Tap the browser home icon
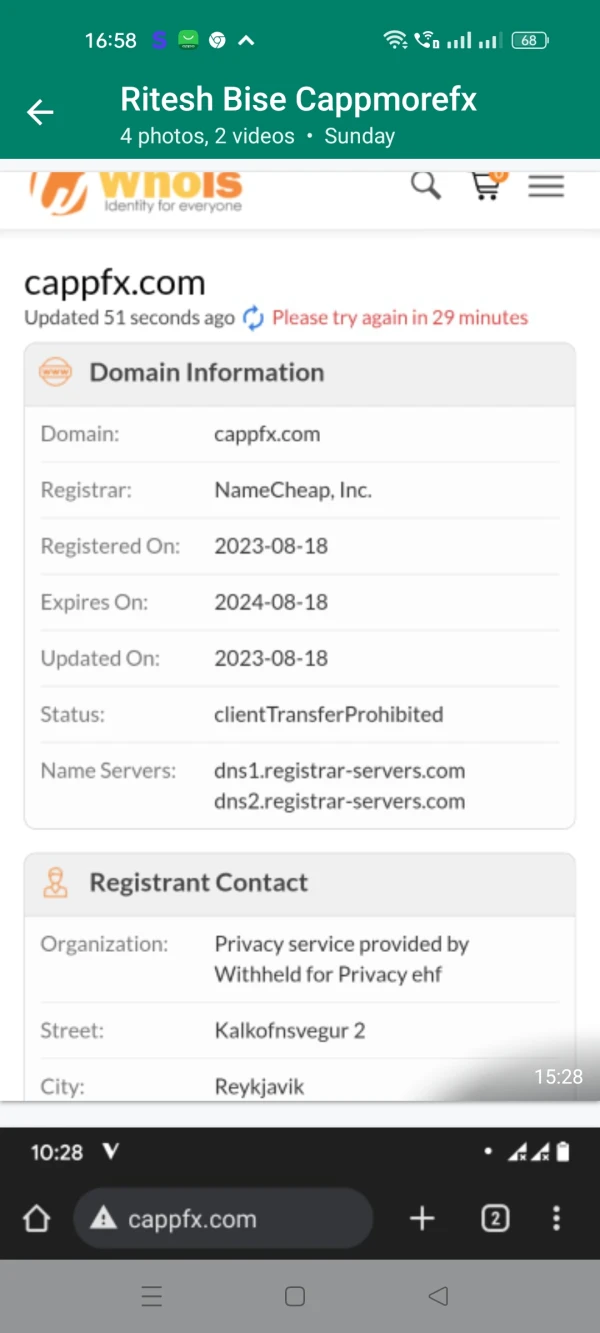Viewport: 600px width, 1333px height. pyautogui.click(x=37, y=1218)
